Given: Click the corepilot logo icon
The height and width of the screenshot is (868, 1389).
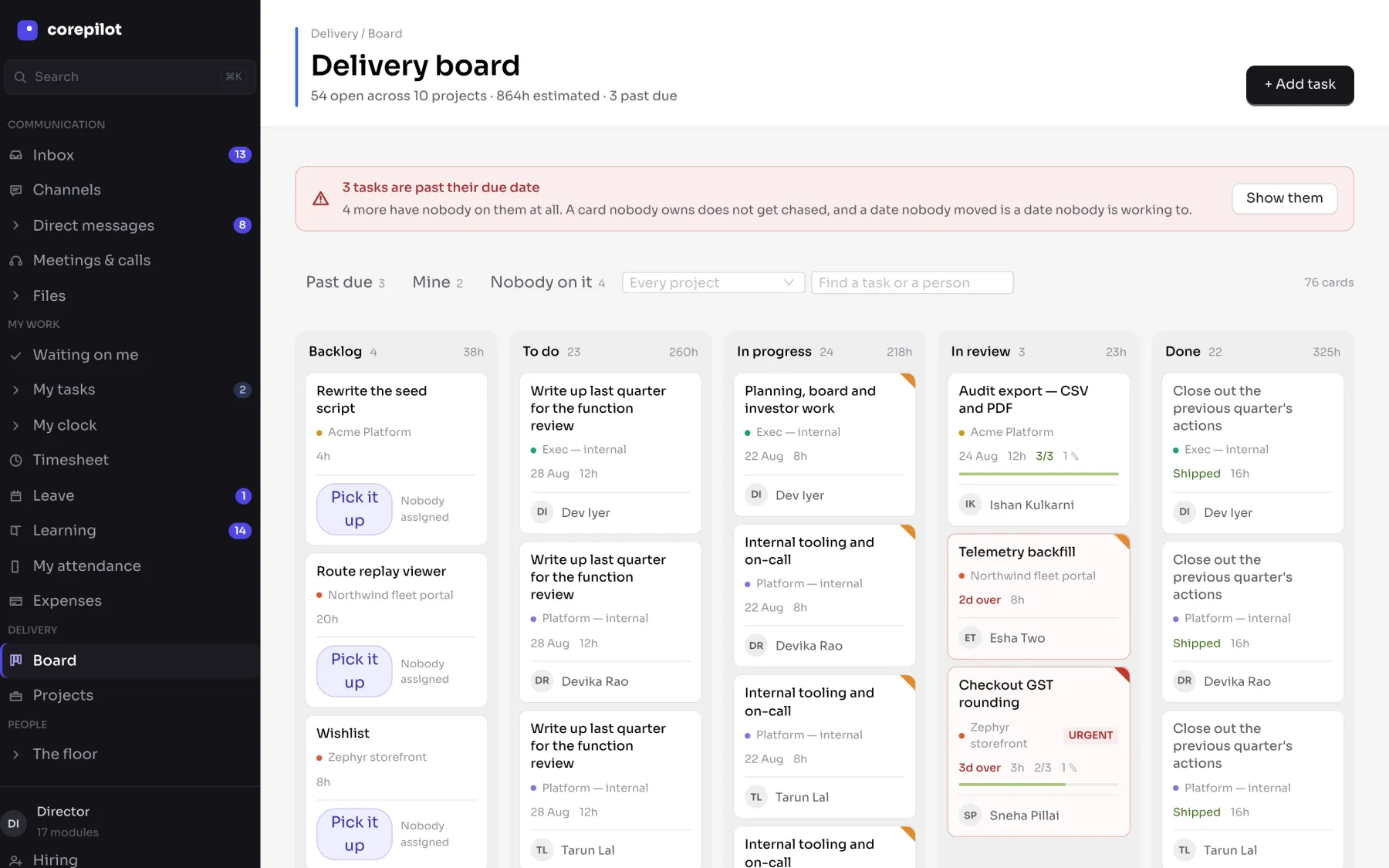Looking at the screenshot, I should (27, 30).
